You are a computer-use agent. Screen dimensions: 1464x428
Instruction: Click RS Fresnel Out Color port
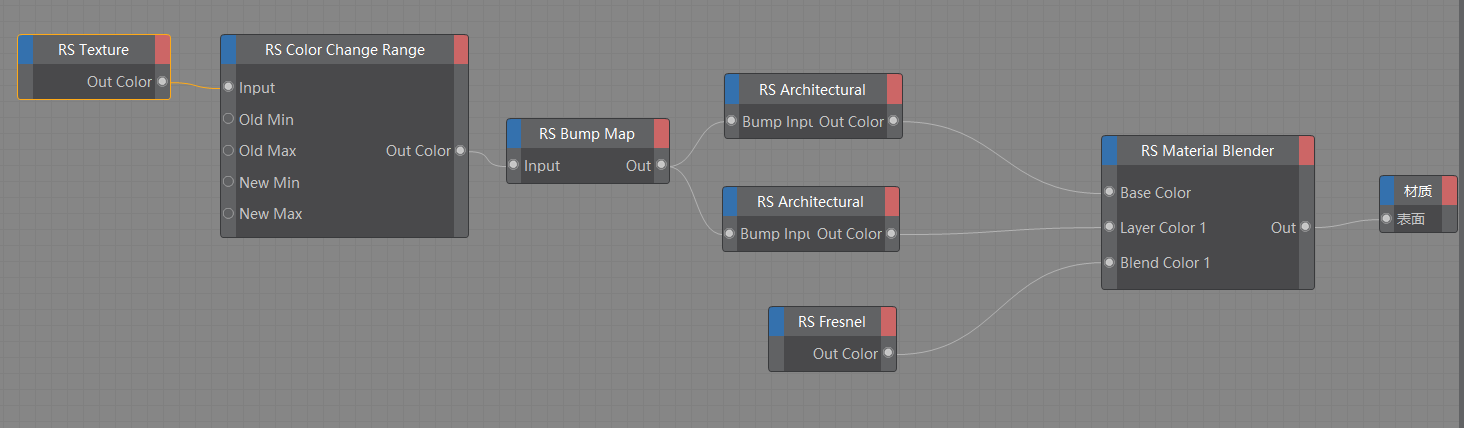(887, 354)
